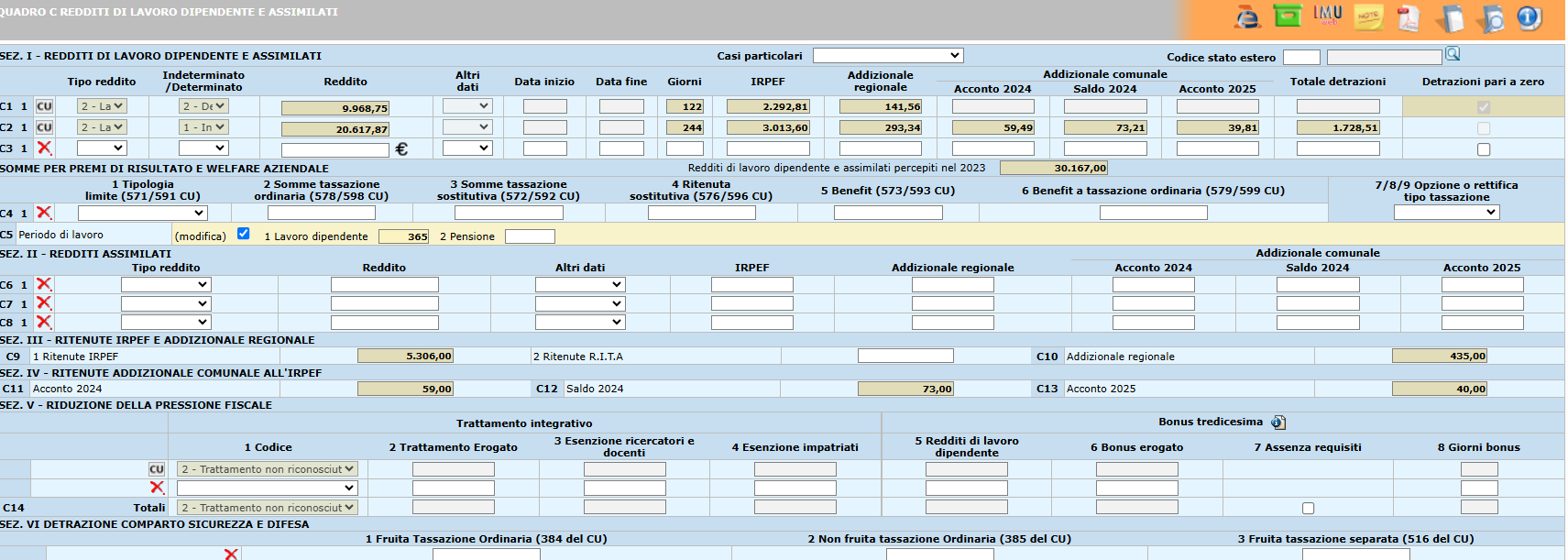Open the PDF export icon
The height and width of the screenshot is (560, 1568).
(x=1408, y=17)
